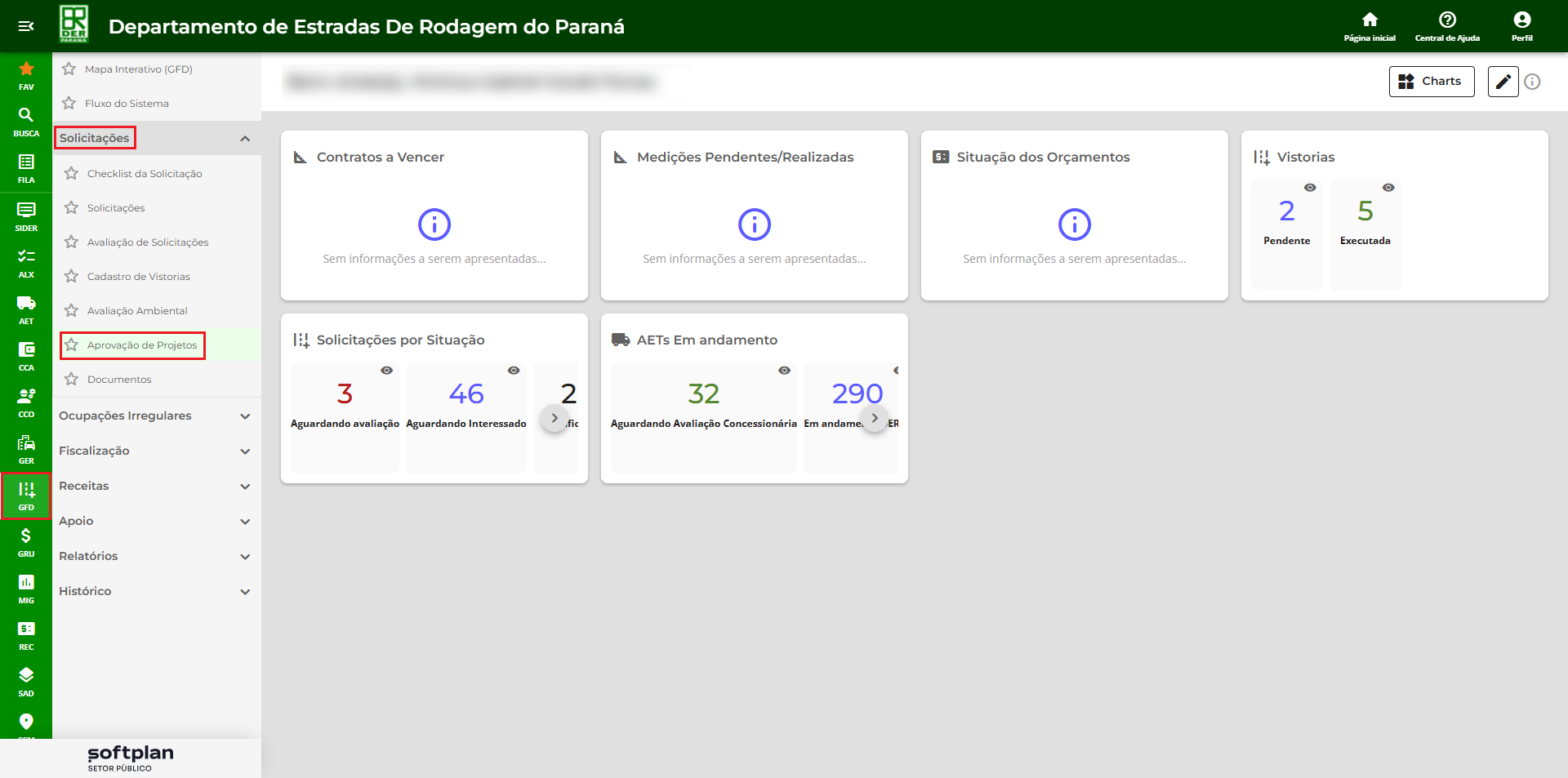Viewport: 1568px width, 778px height.
Task: Open the BUSCA search icon in sidebar
Action: point(26,121)
